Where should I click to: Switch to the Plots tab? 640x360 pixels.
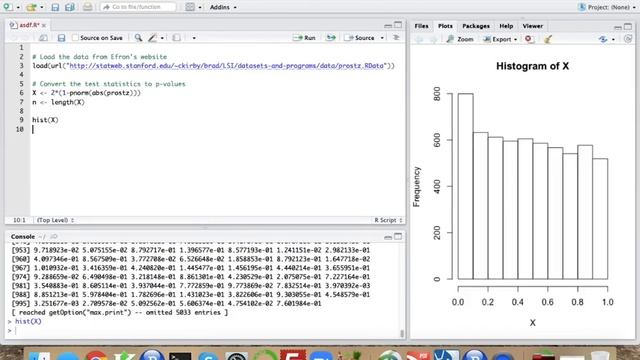445,26
